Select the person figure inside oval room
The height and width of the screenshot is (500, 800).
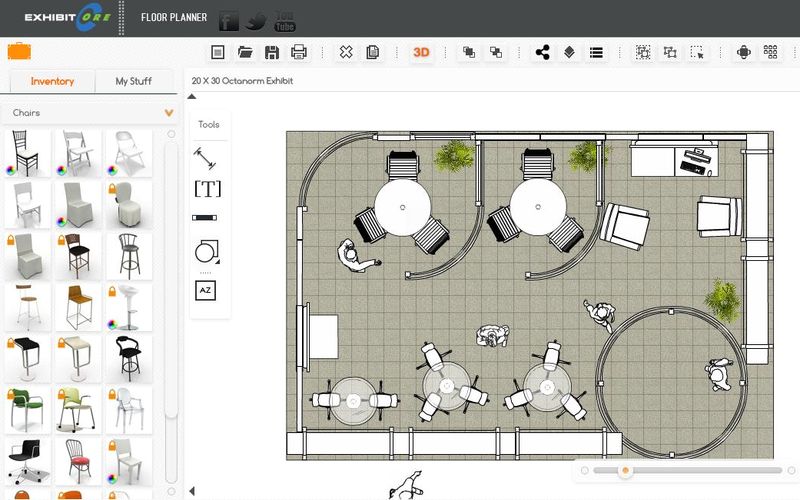point(718,373)
